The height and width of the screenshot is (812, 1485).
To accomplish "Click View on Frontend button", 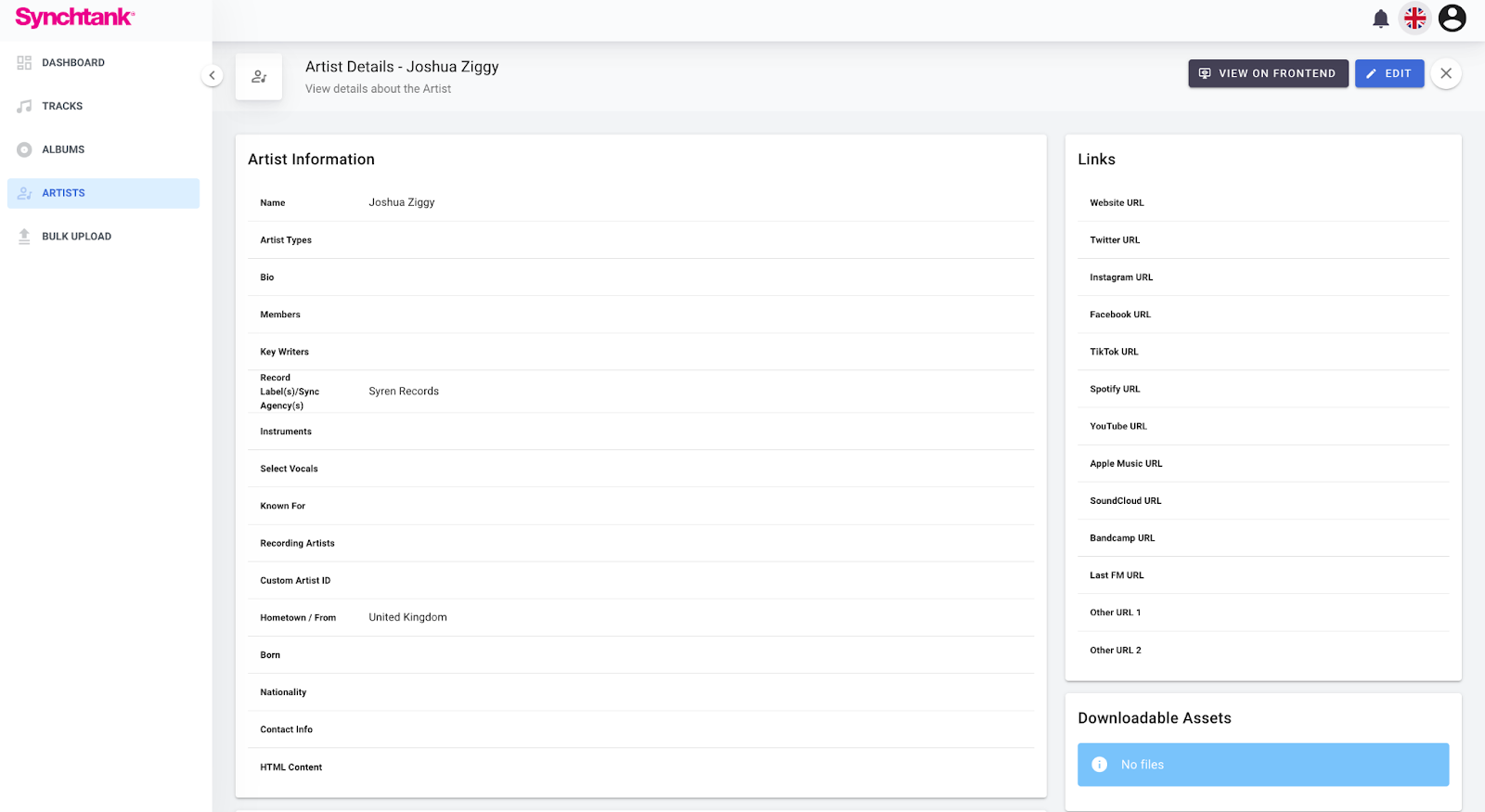I will point(1267,73).
